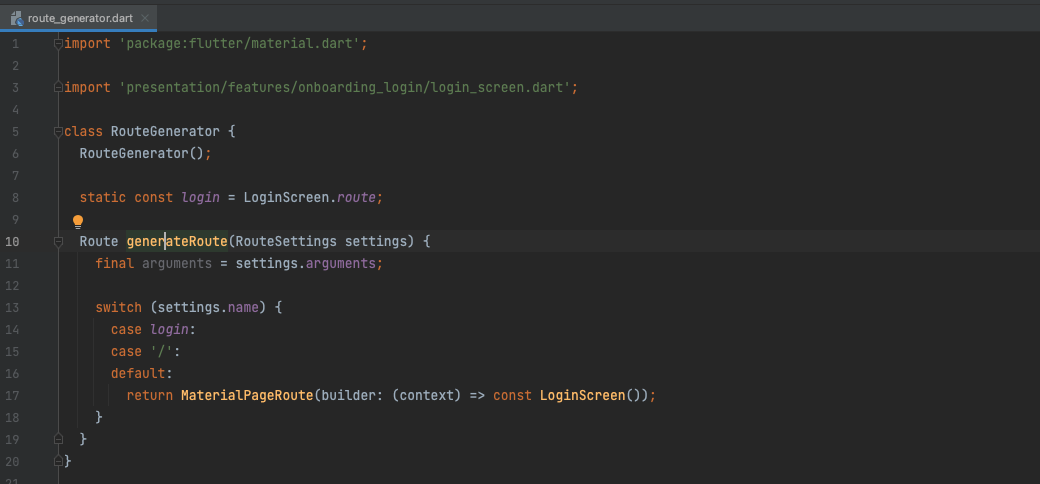Click the RouteGenerator class name on line 5

coord(165,131)
